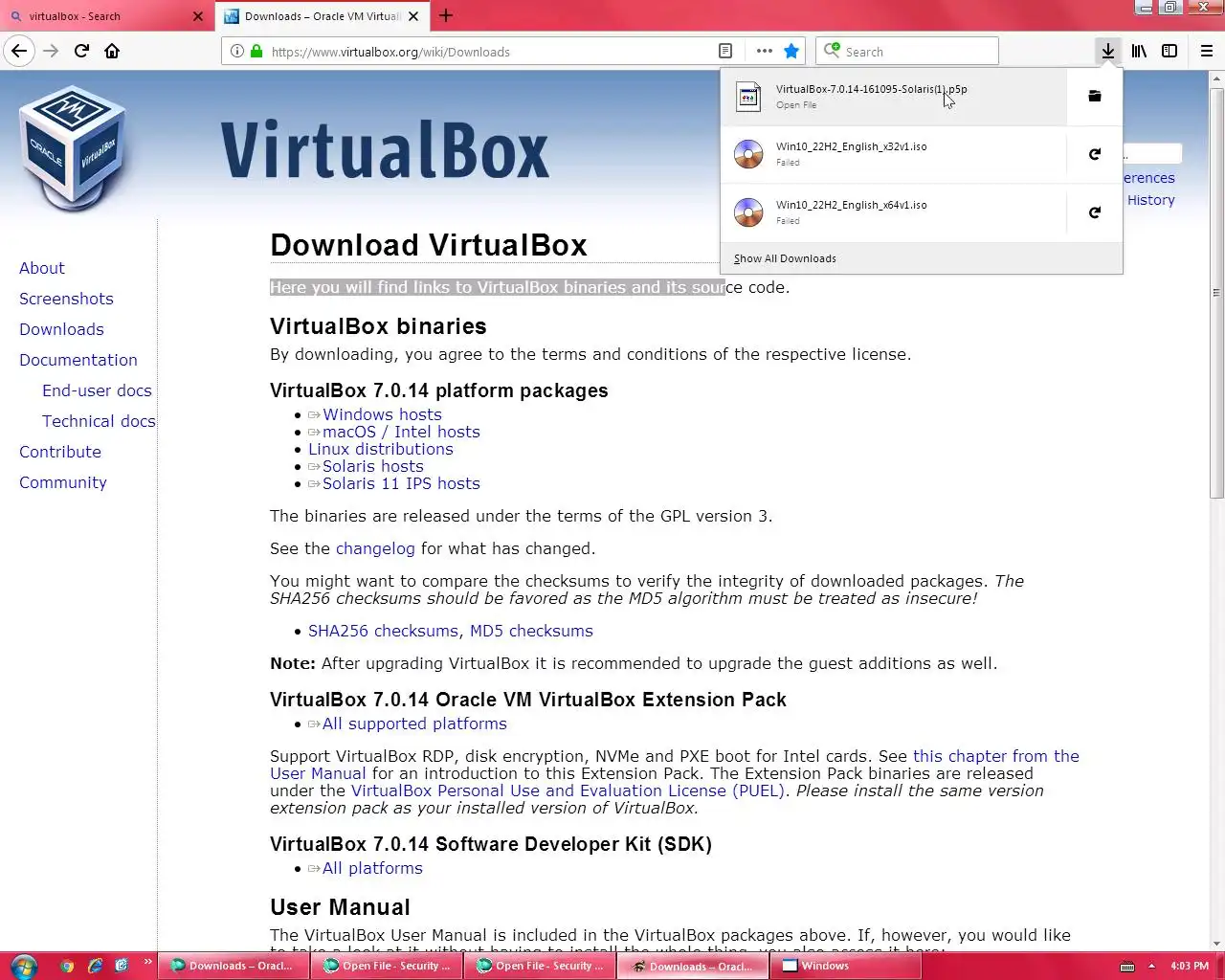Show hidden system tray icons
This screenshot has height=980, width=1225.
click(x=1151, y=966)
